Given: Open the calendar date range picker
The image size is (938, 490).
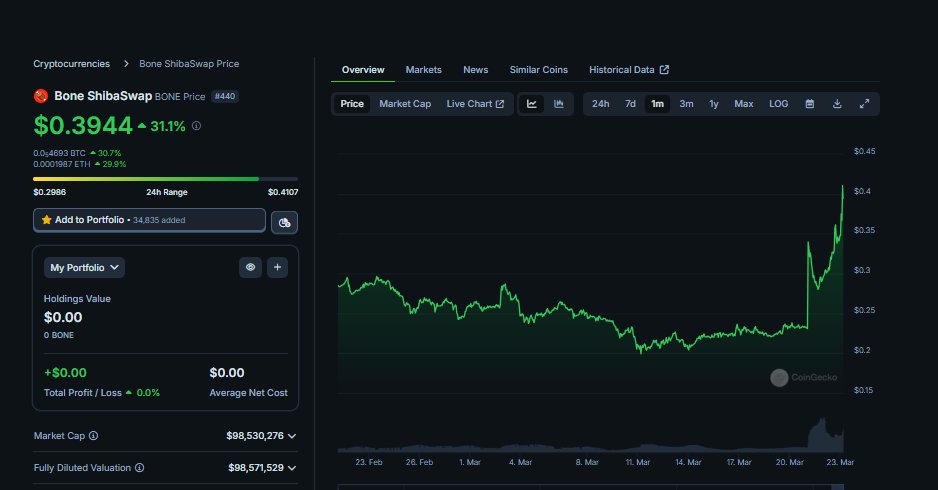Looking at the screenshot, I should click(809, 104).
